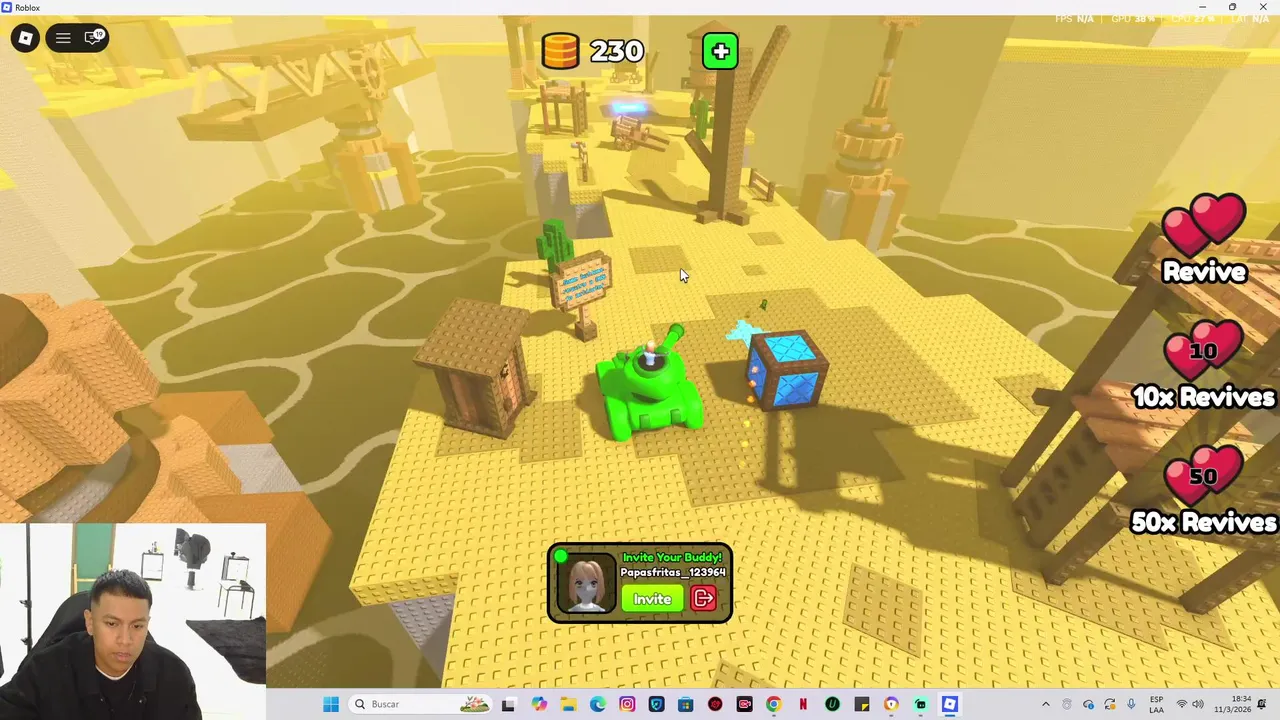Click the Buscar taskbar search box
The image size is (1280, 720).
click(x=420, y=704)
